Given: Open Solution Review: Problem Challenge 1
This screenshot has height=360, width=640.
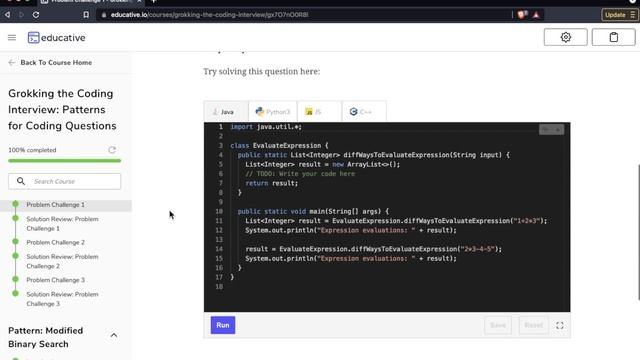Looking at the screenshot, I should click(62, 224).
